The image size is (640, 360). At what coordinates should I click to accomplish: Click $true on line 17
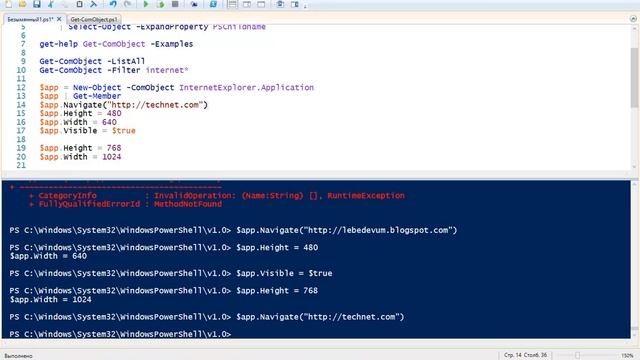pyautogui.click(x=124, y=131)
